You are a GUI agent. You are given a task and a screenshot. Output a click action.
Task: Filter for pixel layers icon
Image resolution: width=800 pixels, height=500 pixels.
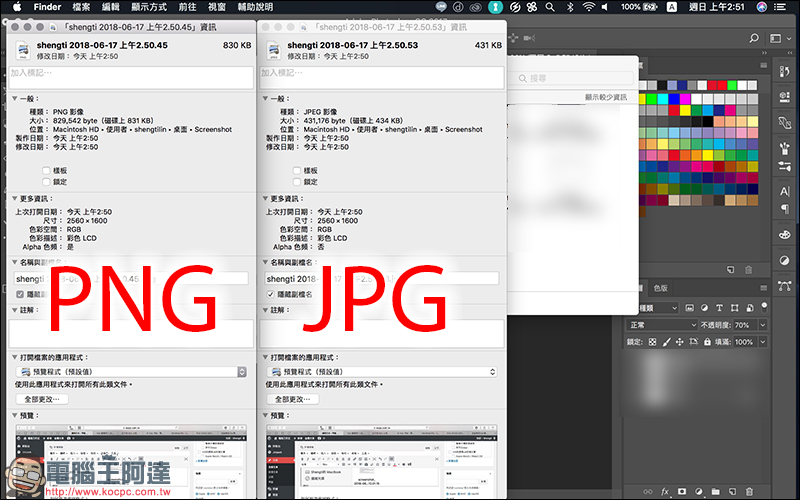click(x=690, y=308)
